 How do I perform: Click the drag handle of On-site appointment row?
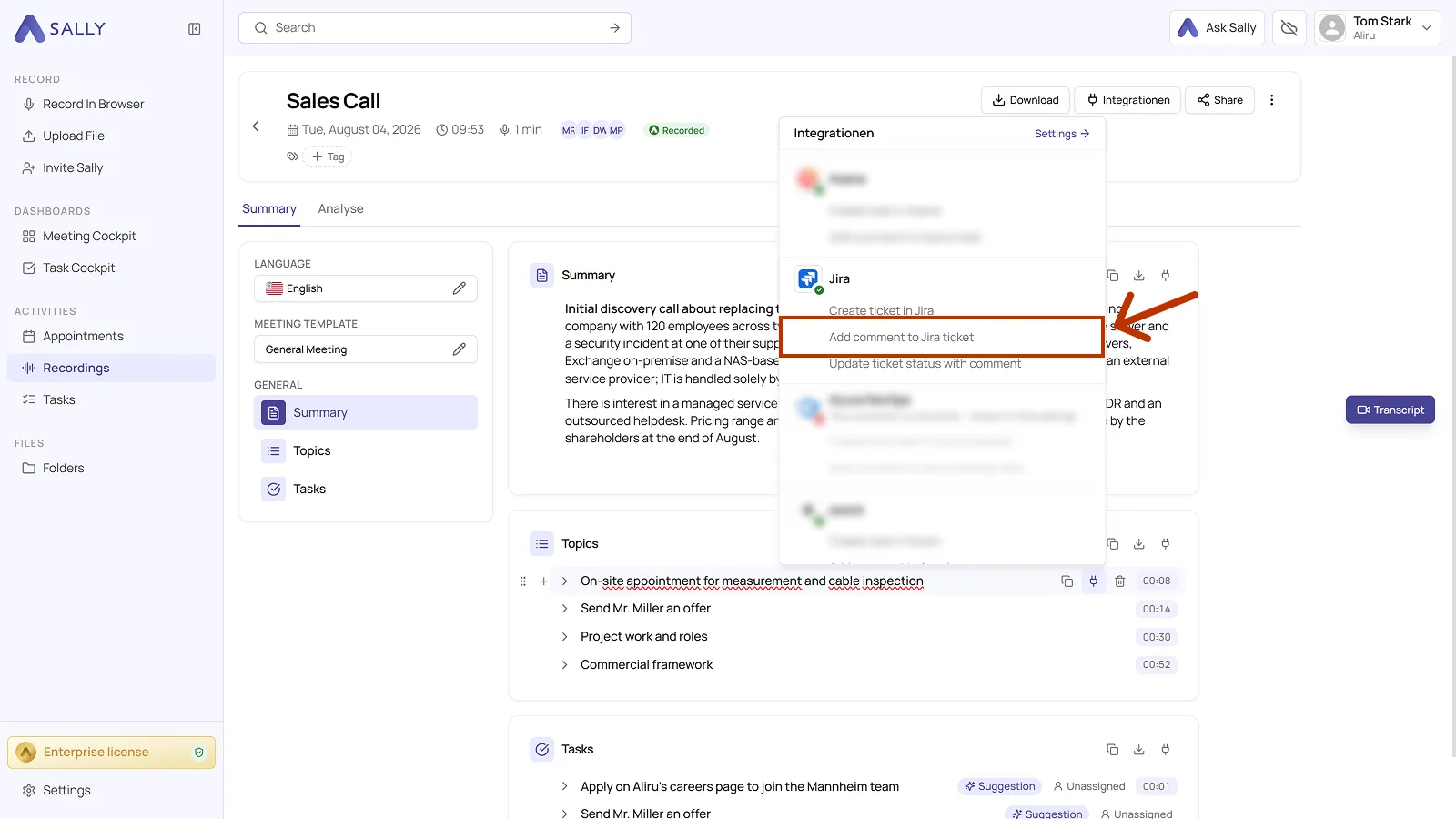[x=522, y=581]
